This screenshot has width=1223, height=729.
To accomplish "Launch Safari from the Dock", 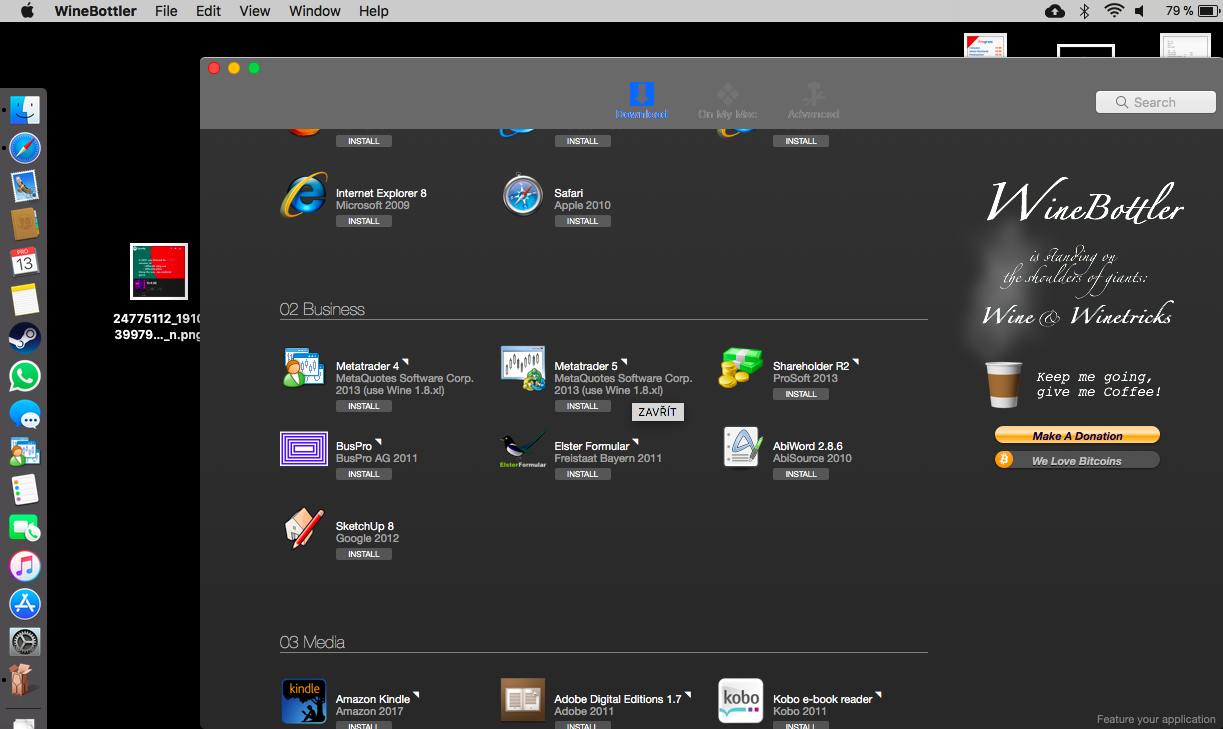I will point(25,148).
